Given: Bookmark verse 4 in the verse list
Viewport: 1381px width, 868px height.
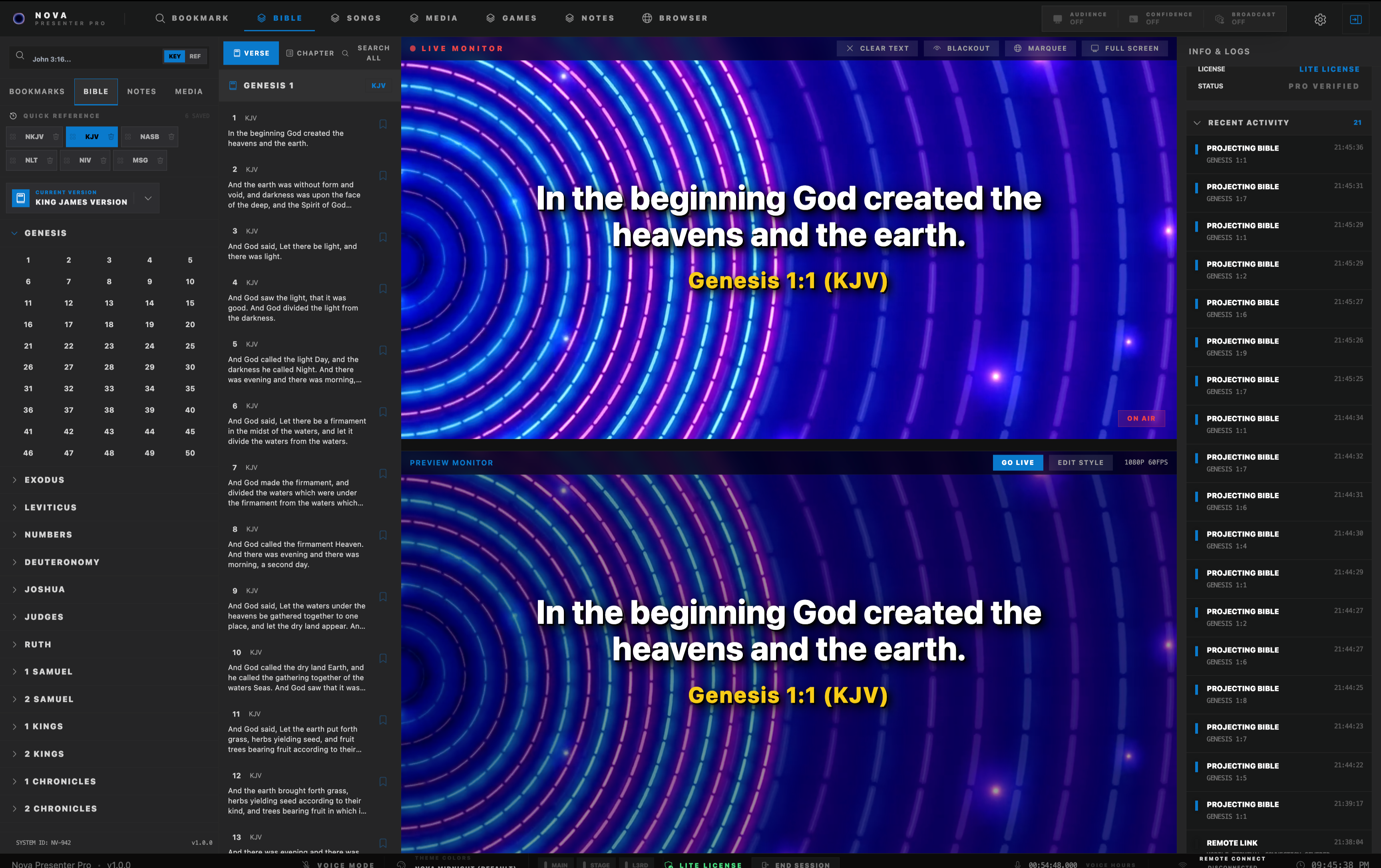Looking at the screenshot, I should pos(383,289).
